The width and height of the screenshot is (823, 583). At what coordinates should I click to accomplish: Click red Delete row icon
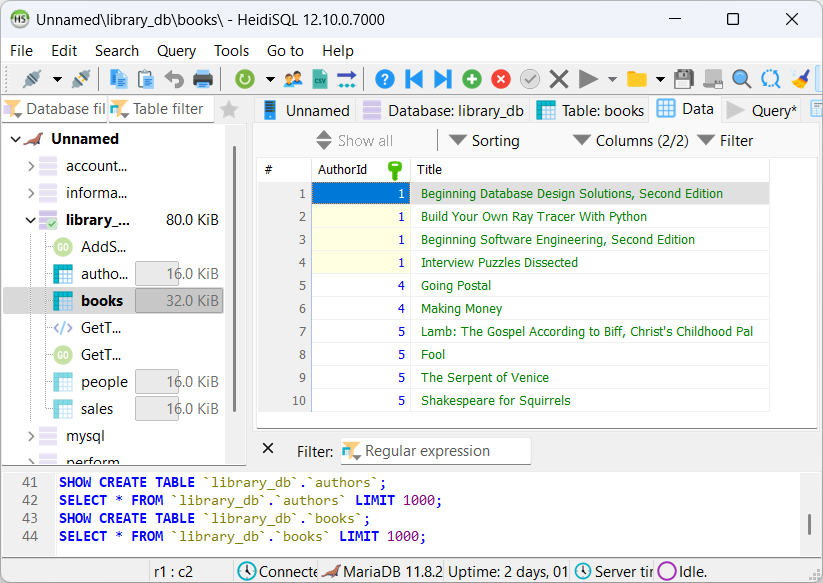point(501,79)
